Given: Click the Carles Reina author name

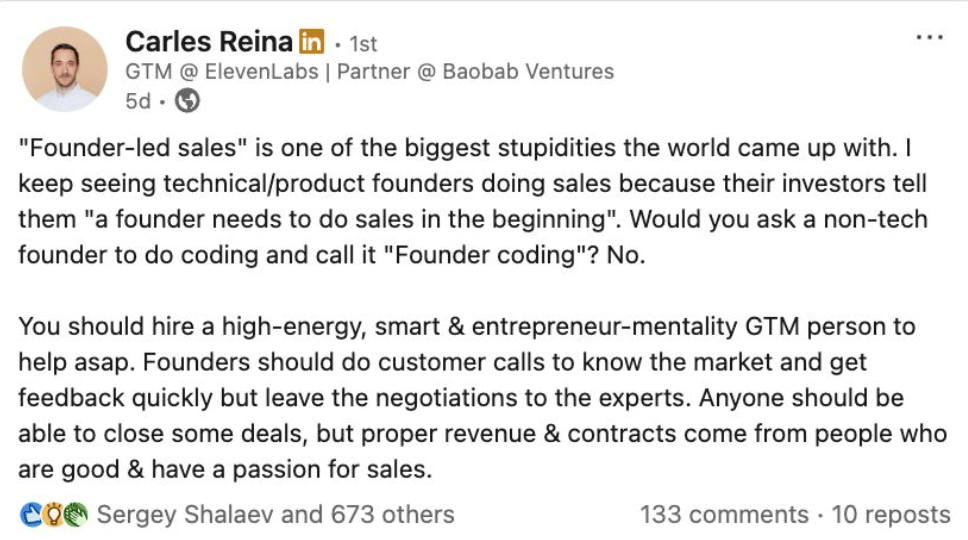Looking at the screenshot, I should 209,42.
